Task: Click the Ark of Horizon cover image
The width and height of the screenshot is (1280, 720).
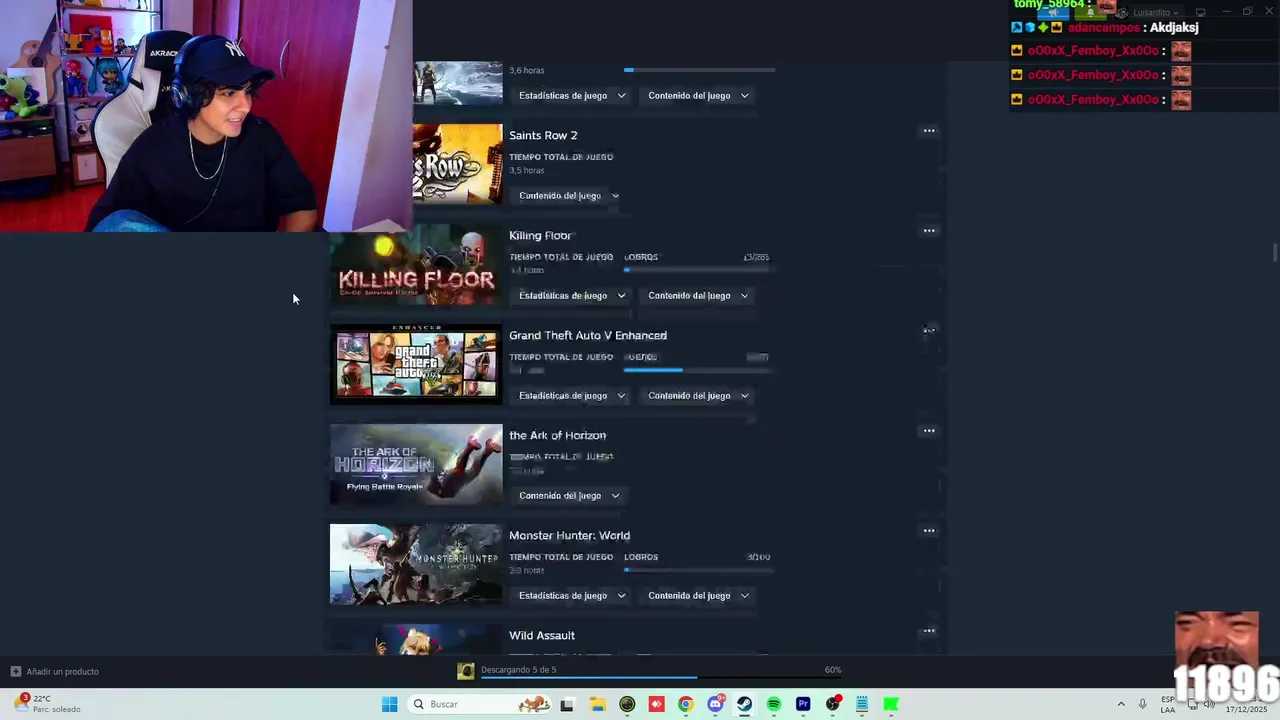Action: (x=416, y=465)
